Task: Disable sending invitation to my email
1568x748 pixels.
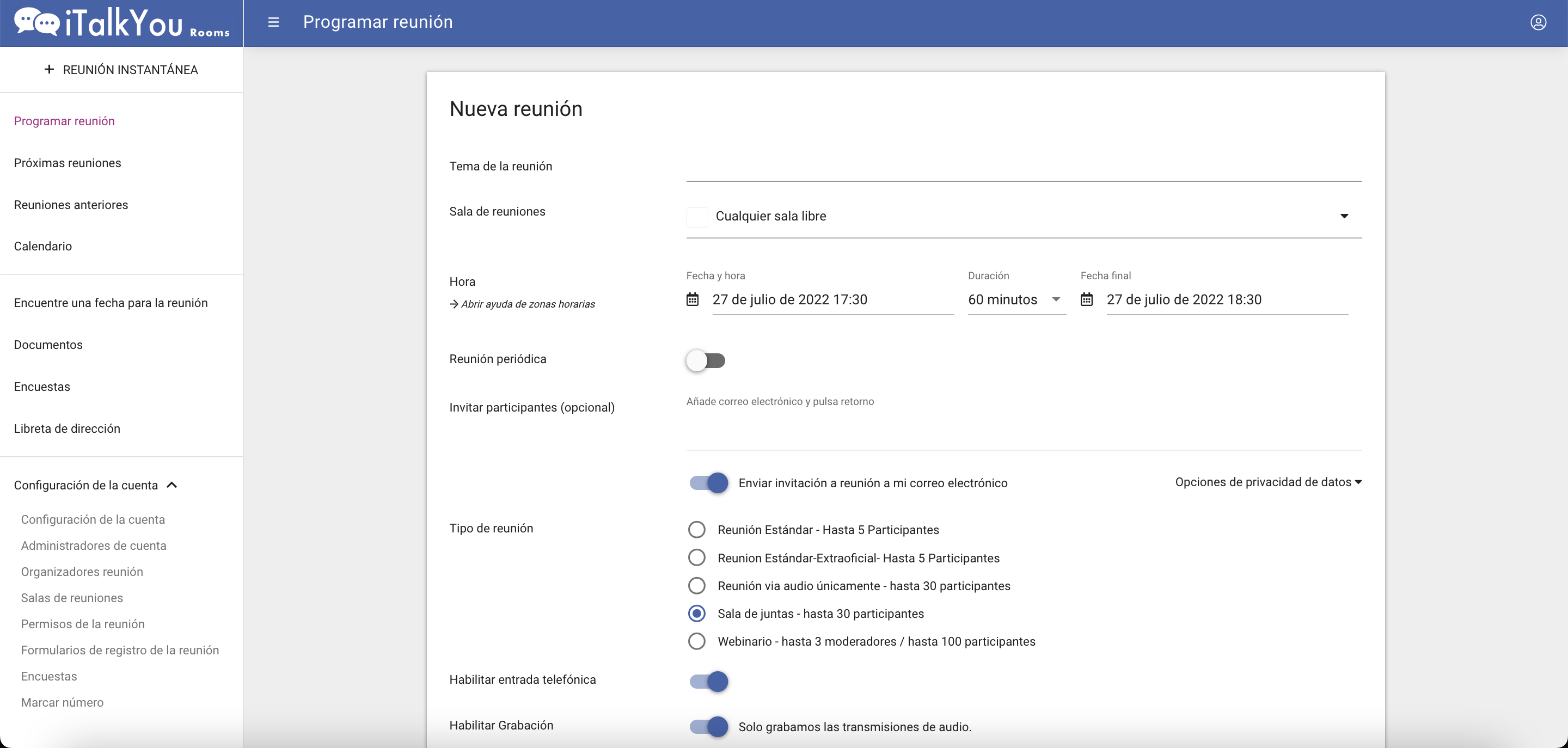Action: coord(708,483)
